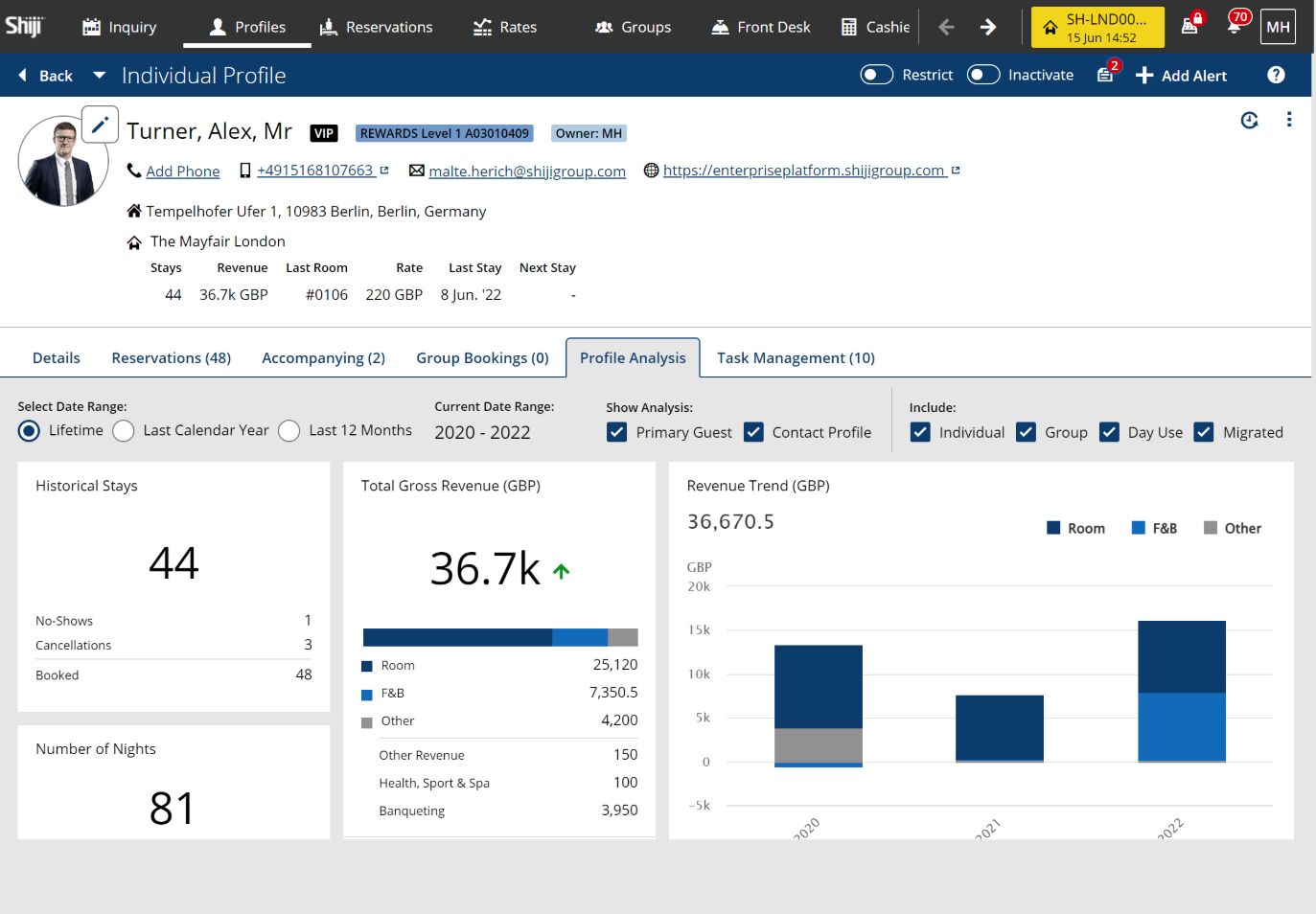This screenshot has width=1316, height=914.
Task: Expand the dropdown arrow next to Back
Action: (99, 75)
